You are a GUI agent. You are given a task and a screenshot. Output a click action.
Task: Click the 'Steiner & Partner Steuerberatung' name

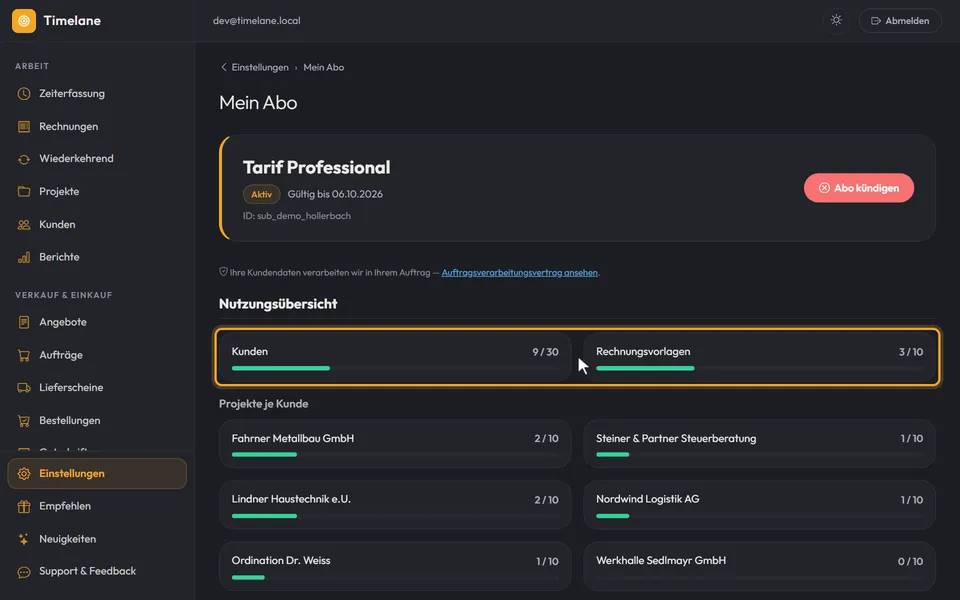click(676, 438)
